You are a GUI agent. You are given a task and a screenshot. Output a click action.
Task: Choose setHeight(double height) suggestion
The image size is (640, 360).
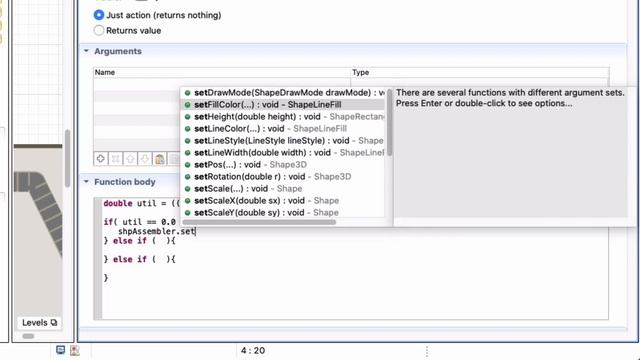coord(283,117)
